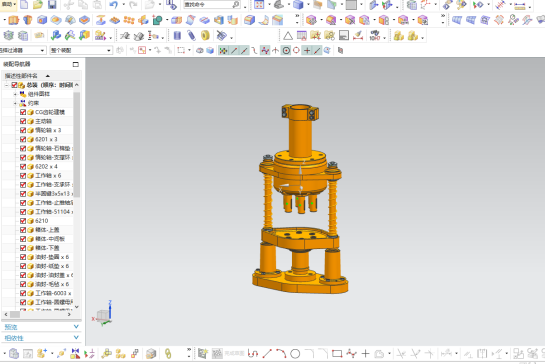Save the assembly with the floppy disk icon
This screenshot has height=364, width=545.
coord(52,5)
